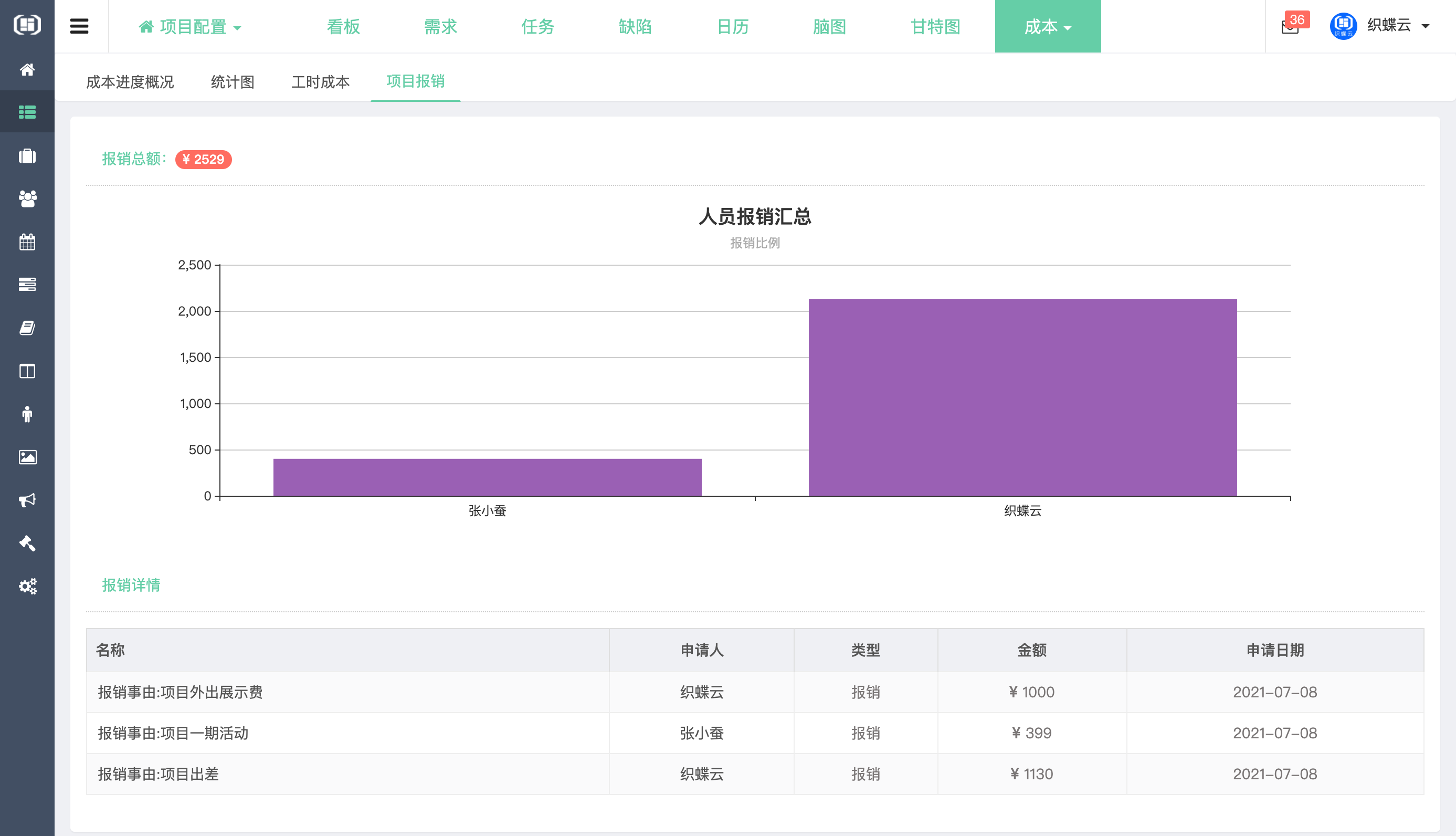Screen dimensions: 1456x836
Task: Click the megaphone announcement icon in the sidebar
Action: click(27, 500)
